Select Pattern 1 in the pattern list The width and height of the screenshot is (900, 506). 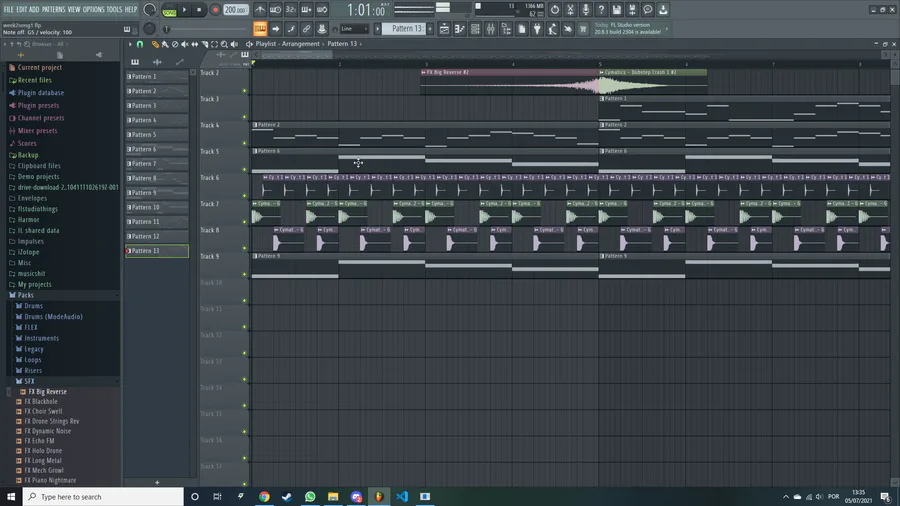coord(157,76)
